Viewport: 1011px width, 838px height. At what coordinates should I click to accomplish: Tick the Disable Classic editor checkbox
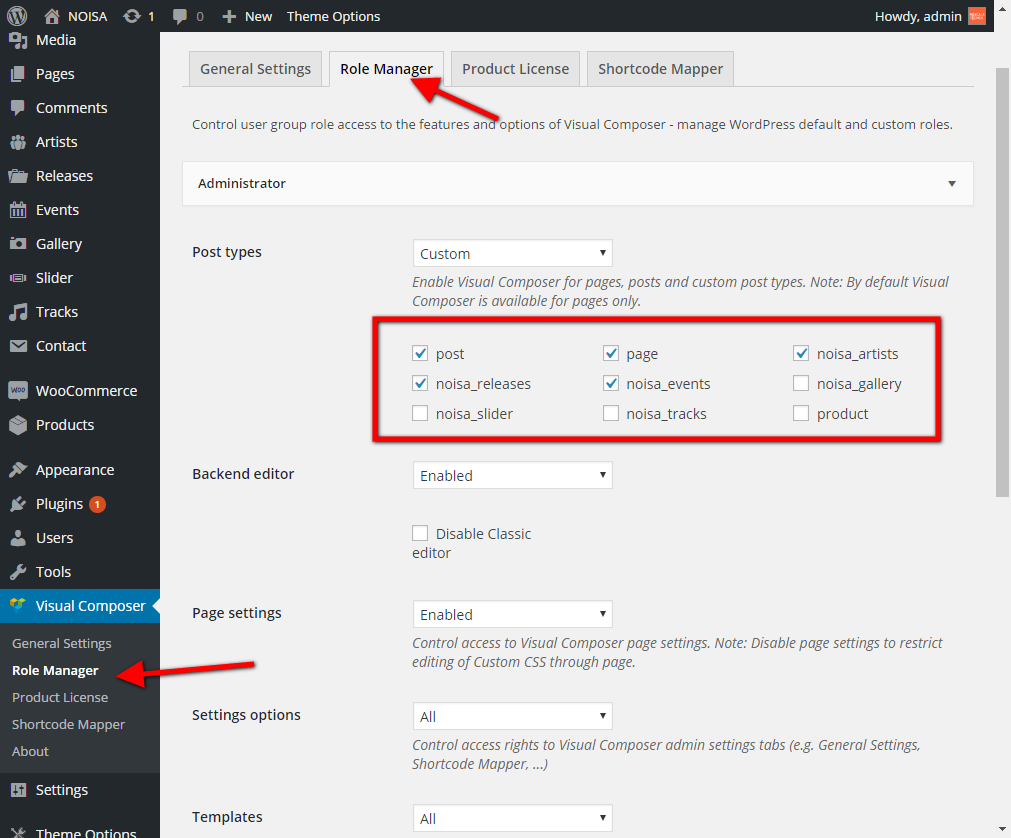tap(420, 534)
